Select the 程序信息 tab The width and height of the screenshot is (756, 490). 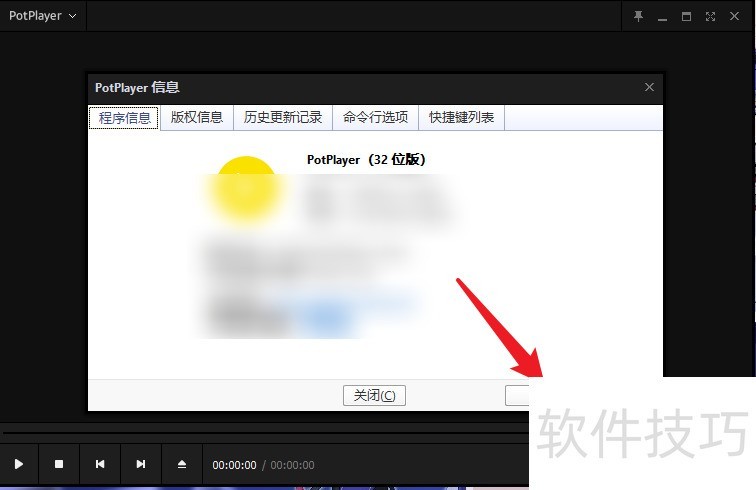pyautogui.click(x=124, y=118)
